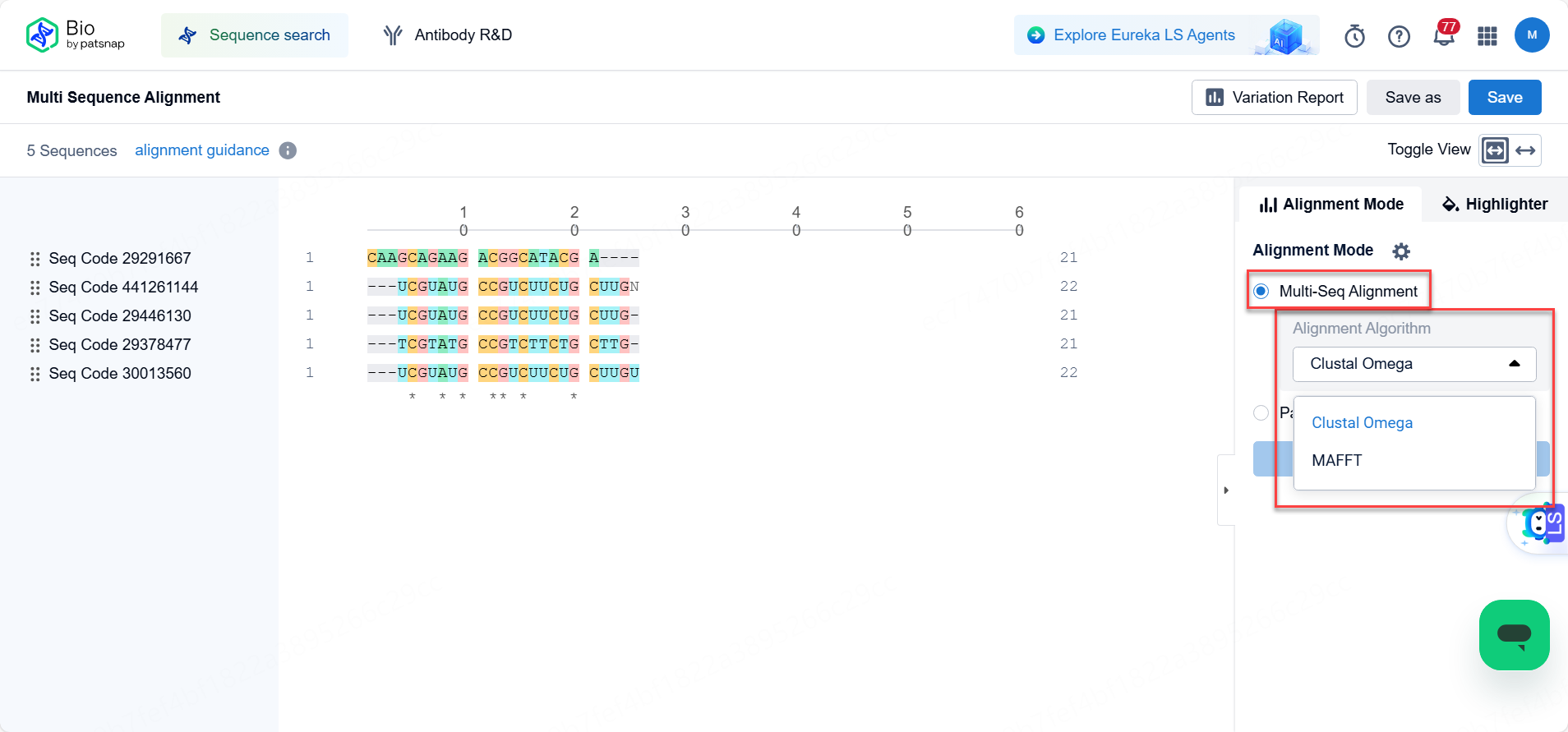
Task: Toggle to wrapped sequence view
Action: coord(1495,150)
